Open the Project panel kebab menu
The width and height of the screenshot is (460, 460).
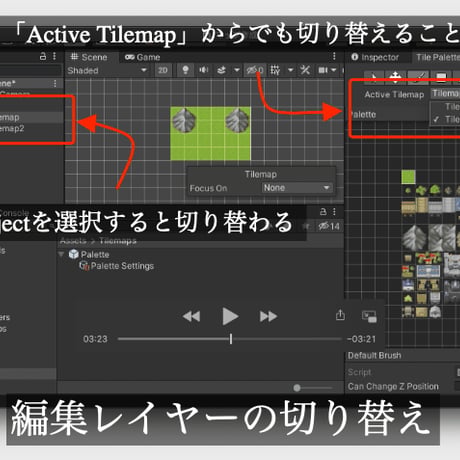(x=334, y=212)
